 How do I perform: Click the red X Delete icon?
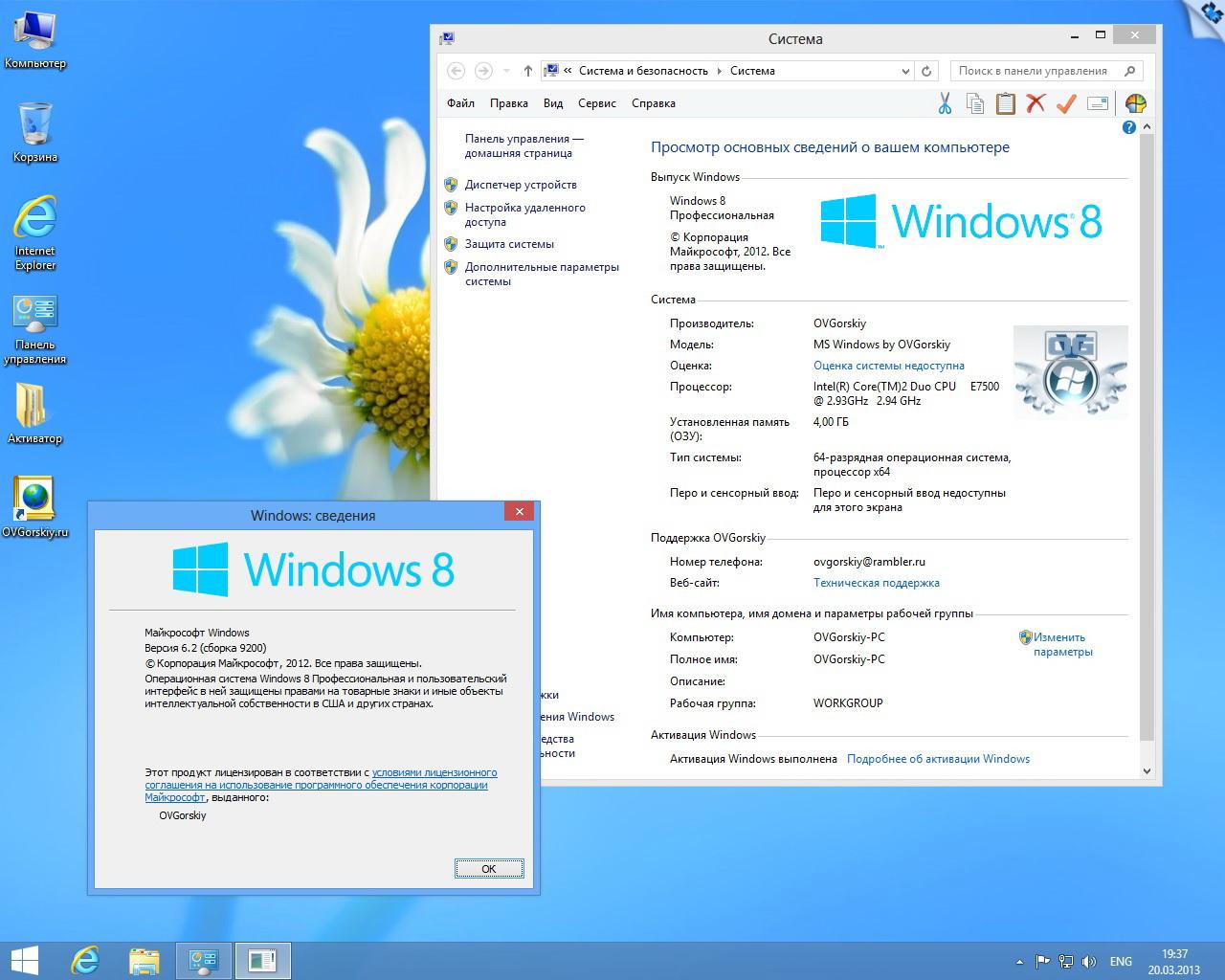[1036, 103]
